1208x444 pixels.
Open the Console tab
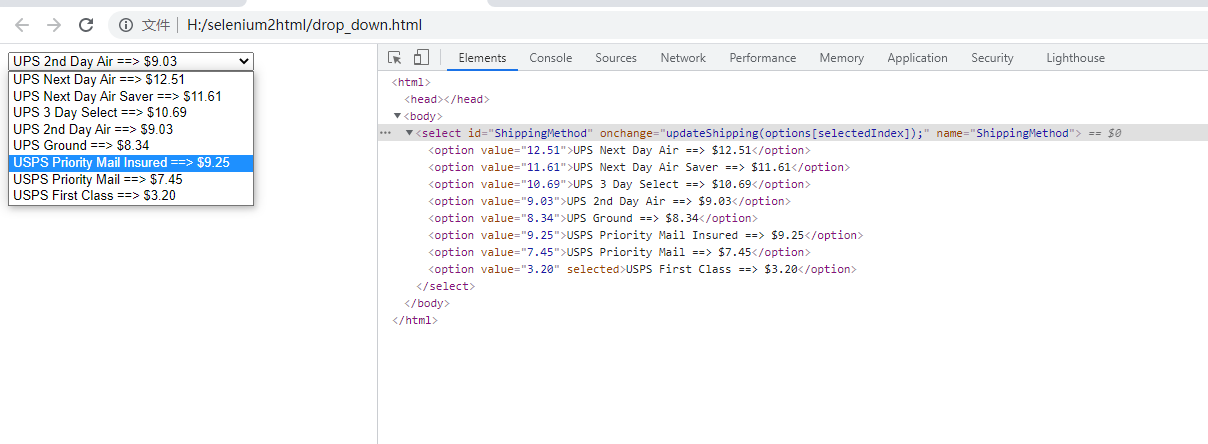(x=551, y=58)
